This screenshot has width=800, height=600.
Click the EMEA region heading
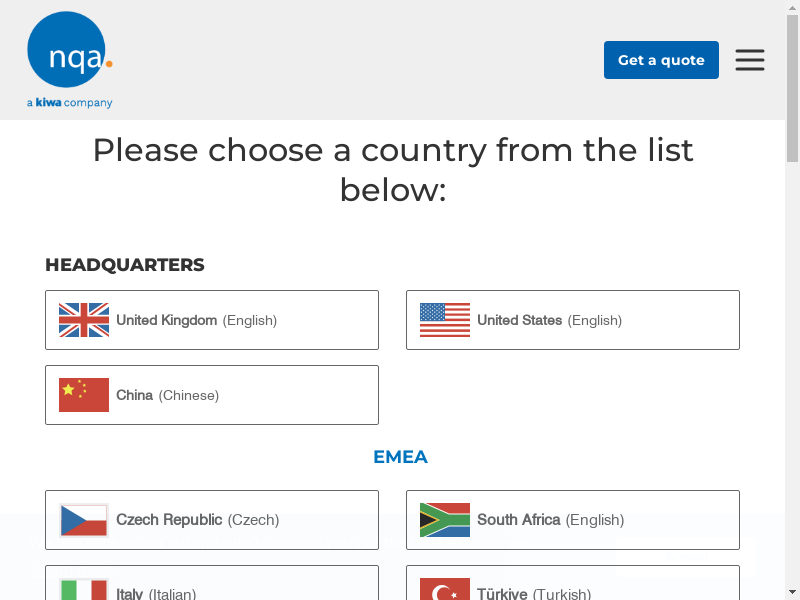tap(400, 457)
